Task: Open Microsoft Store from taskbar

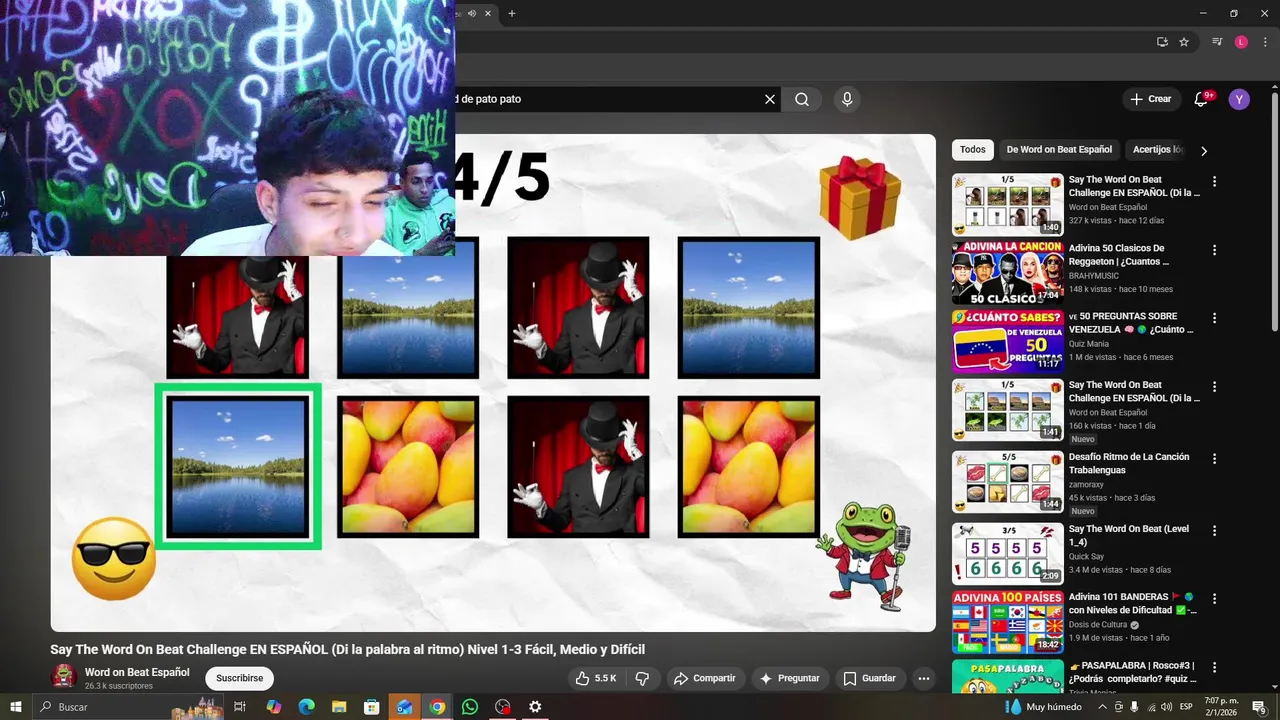Action: coord(372,707)
